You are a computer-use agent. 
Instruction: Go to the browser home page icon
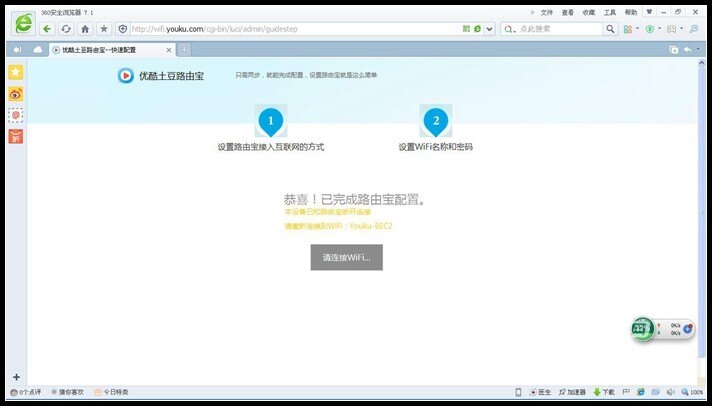[x=85, y=29]
